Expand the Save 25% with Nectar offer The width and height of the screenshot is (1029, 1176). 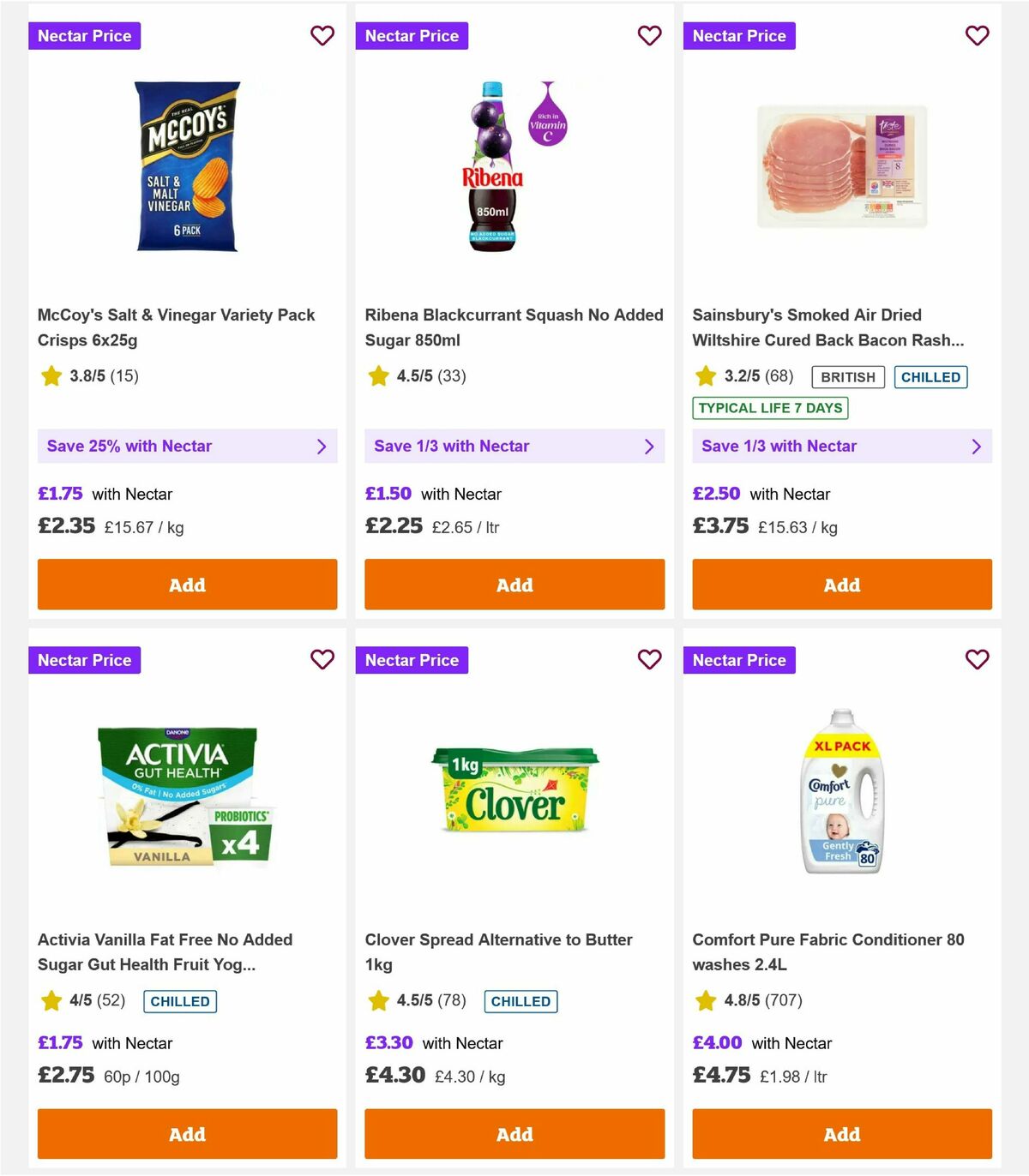pos(187,446)
